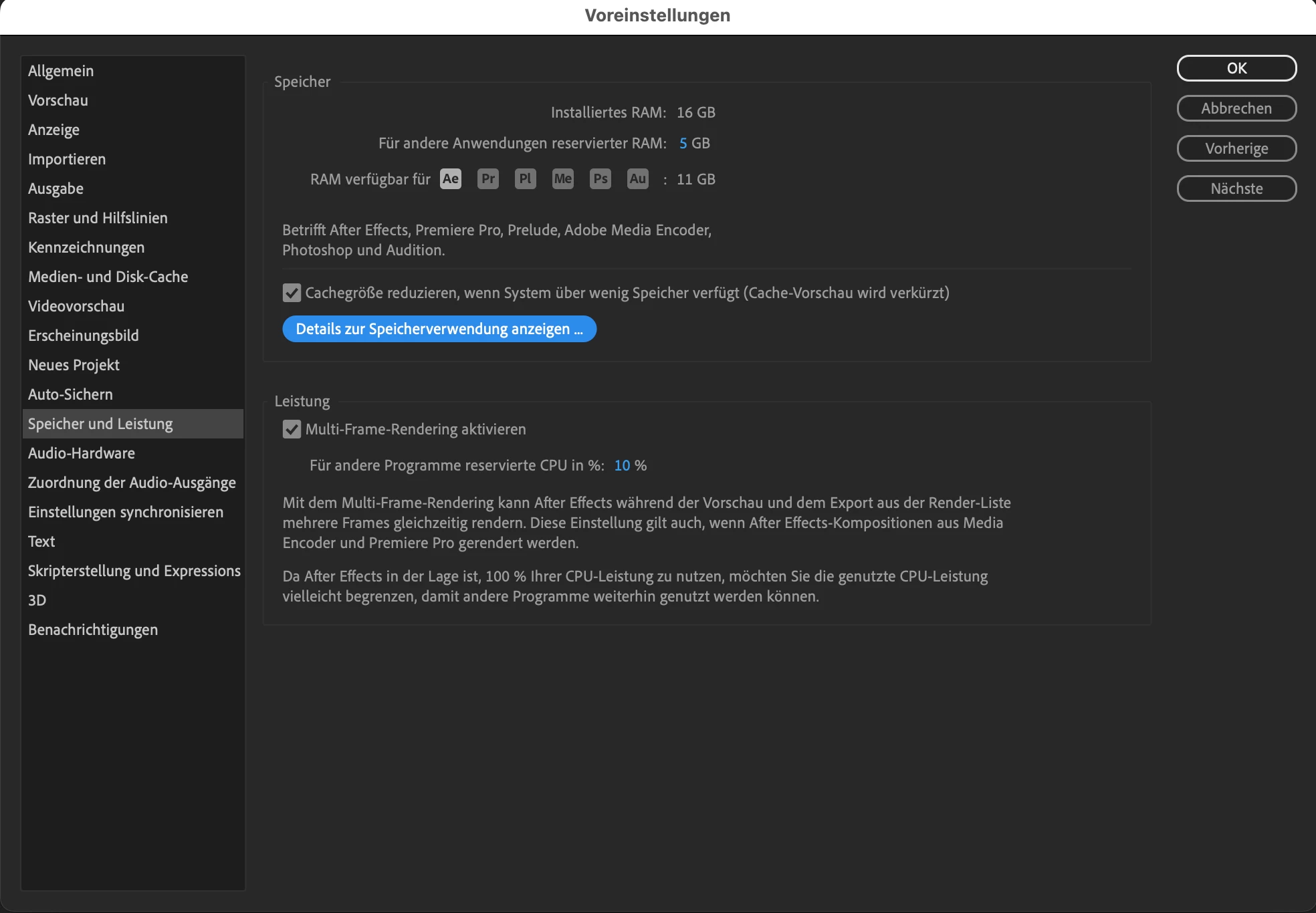Image resolution: width=1316 pixels, height=913 pixels.
Task: Go to Vorherige preferences page
Action: coord(1236,148)
